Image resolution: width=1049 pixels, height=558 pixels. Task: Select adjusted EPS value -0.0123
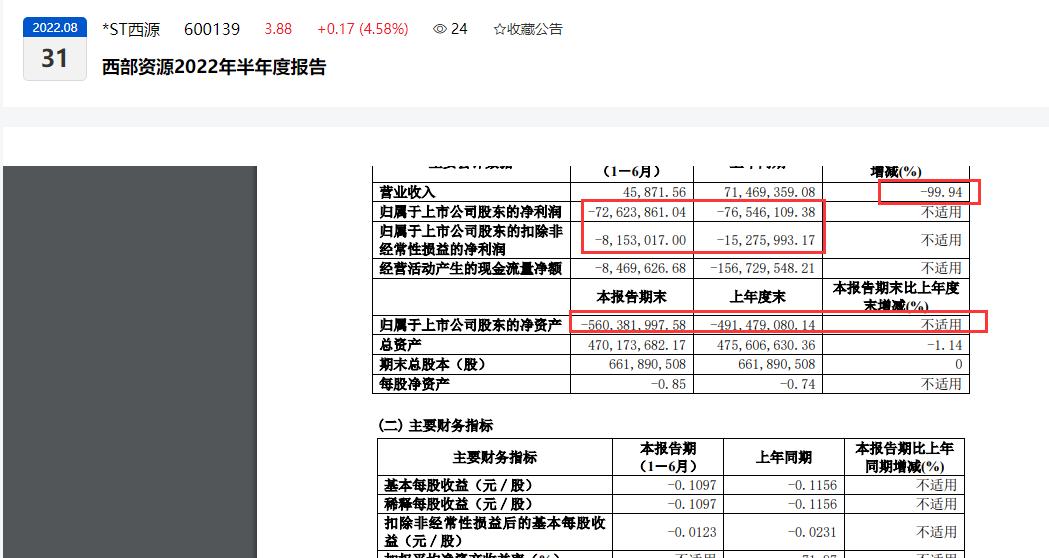[692, 532]
